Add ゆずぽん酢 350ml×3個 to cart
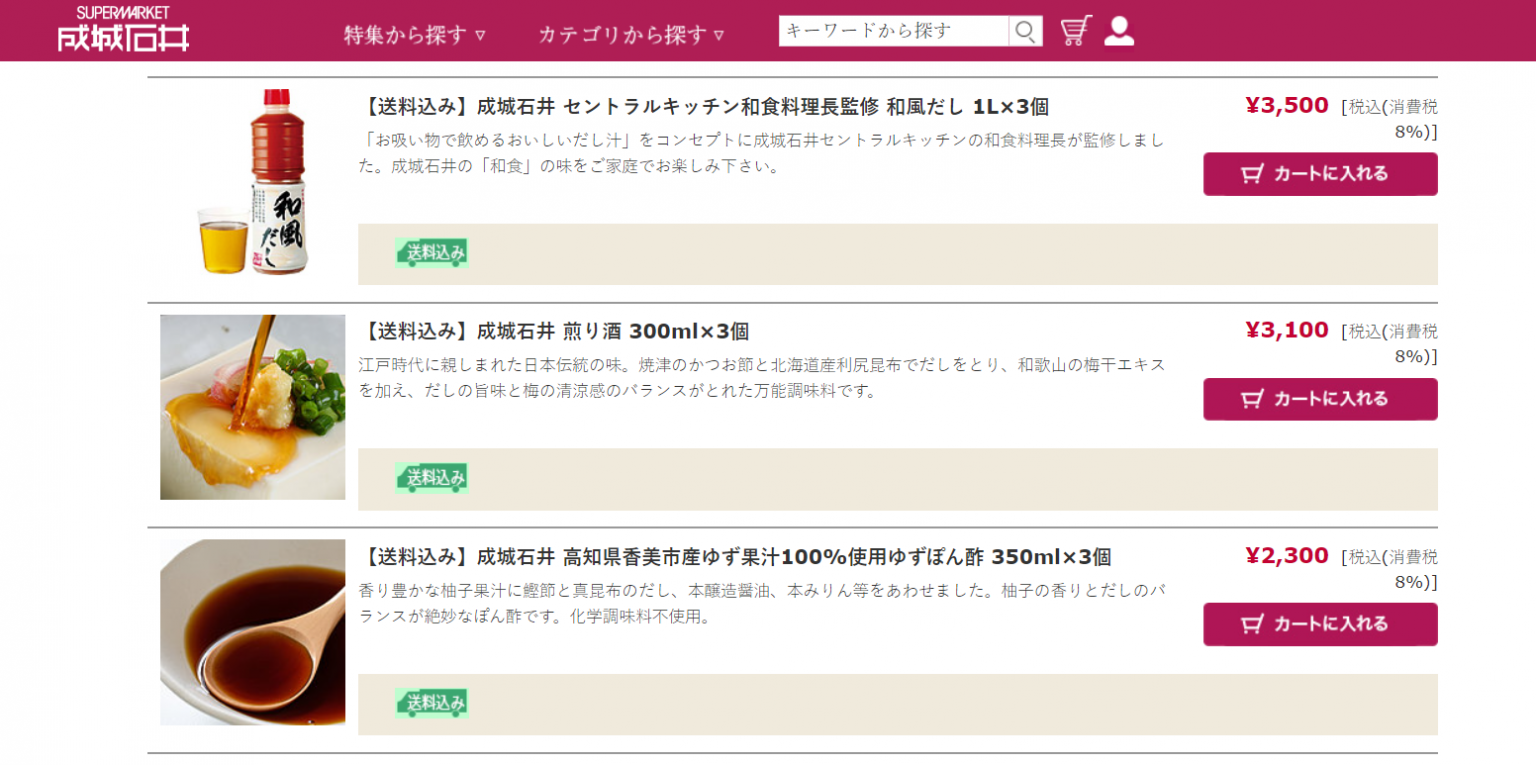Screen dimensions: 1536x765 coord(1320,624)
